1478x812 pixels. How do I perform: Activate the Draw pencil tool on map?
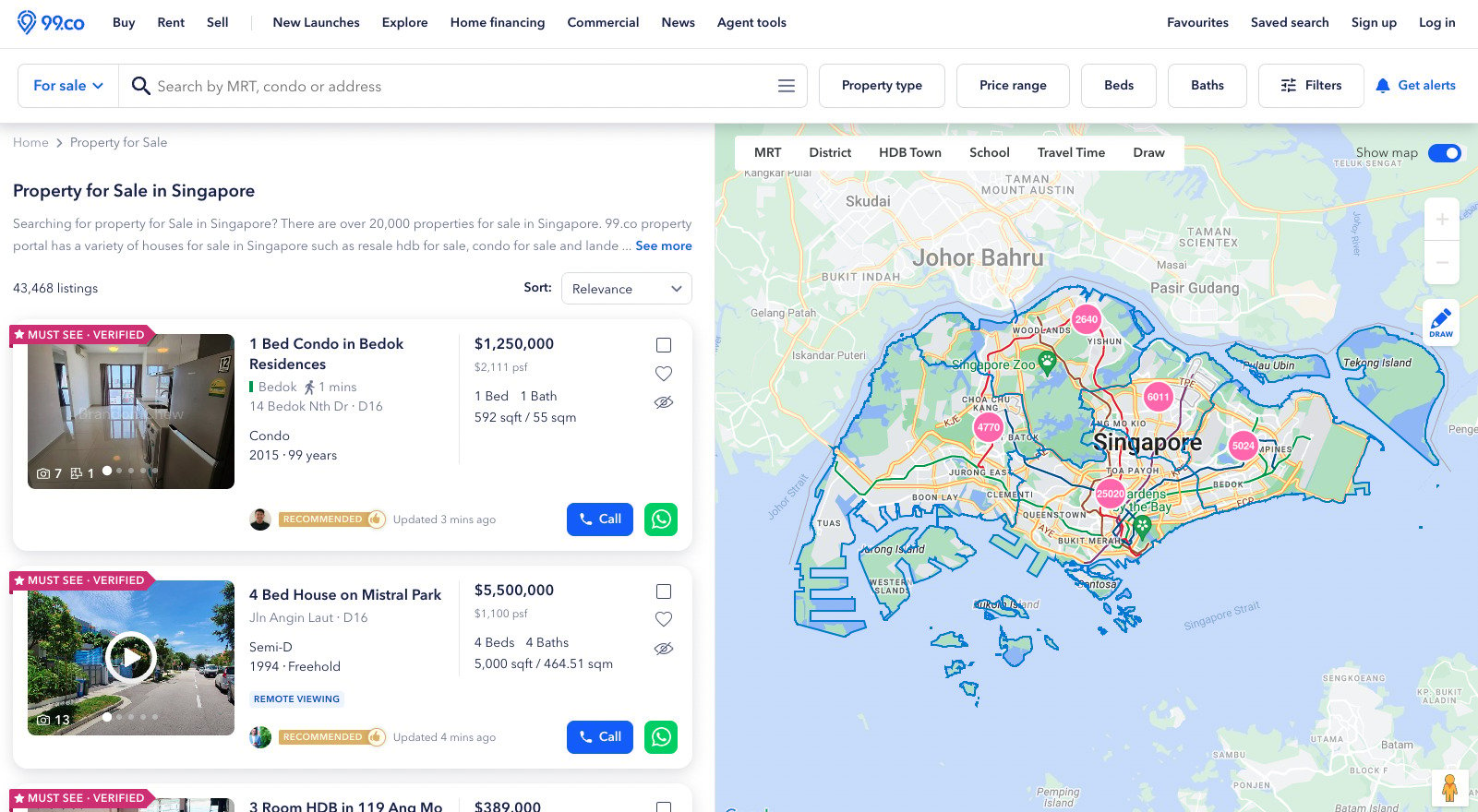1441,322
